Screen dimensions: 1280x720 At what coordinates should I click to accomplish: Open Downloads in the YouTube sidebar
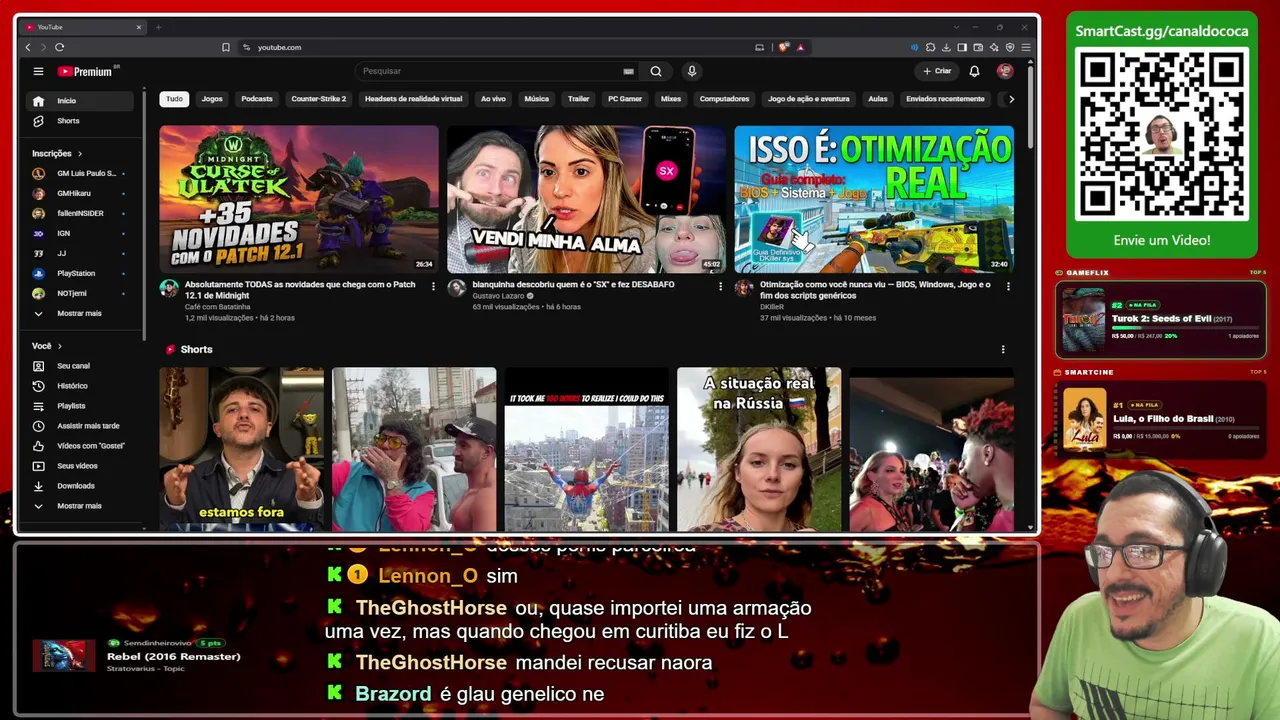[80, 486]
